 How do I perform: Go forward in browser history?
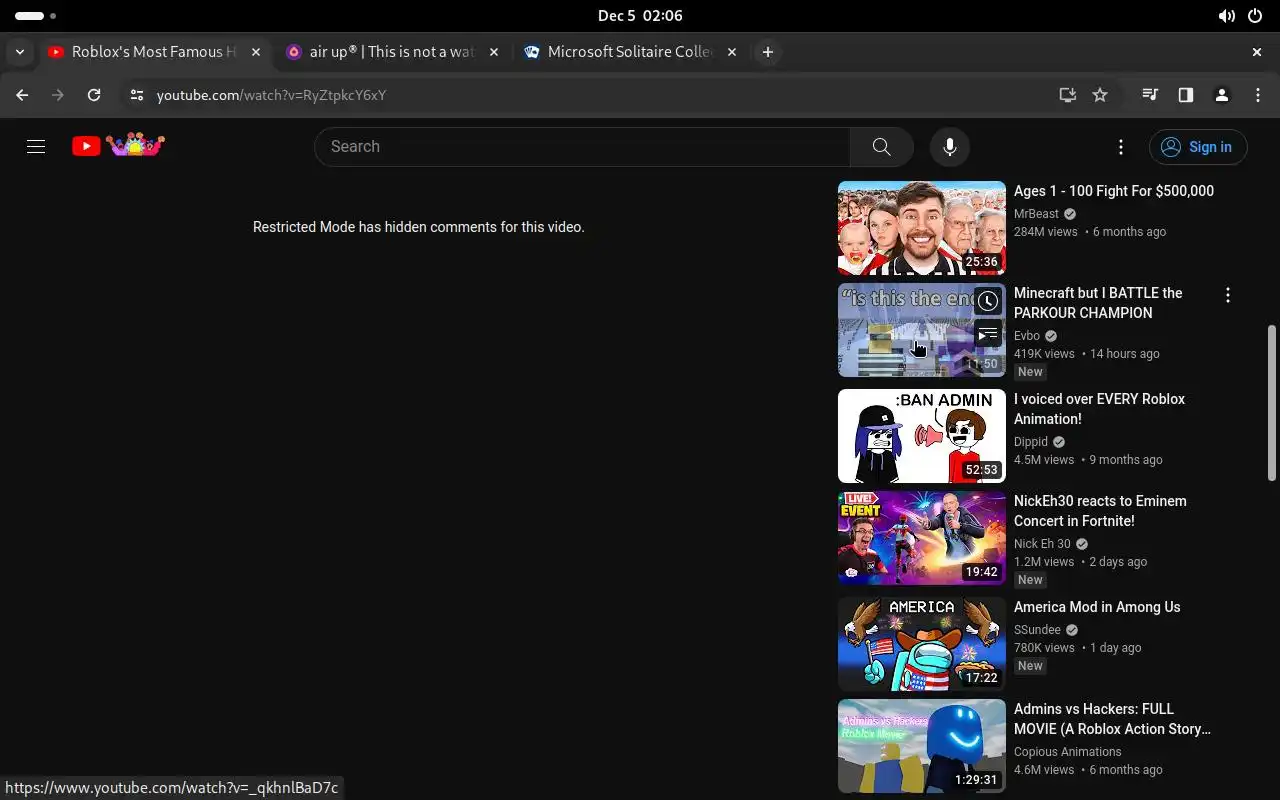(x=58, y=95)
